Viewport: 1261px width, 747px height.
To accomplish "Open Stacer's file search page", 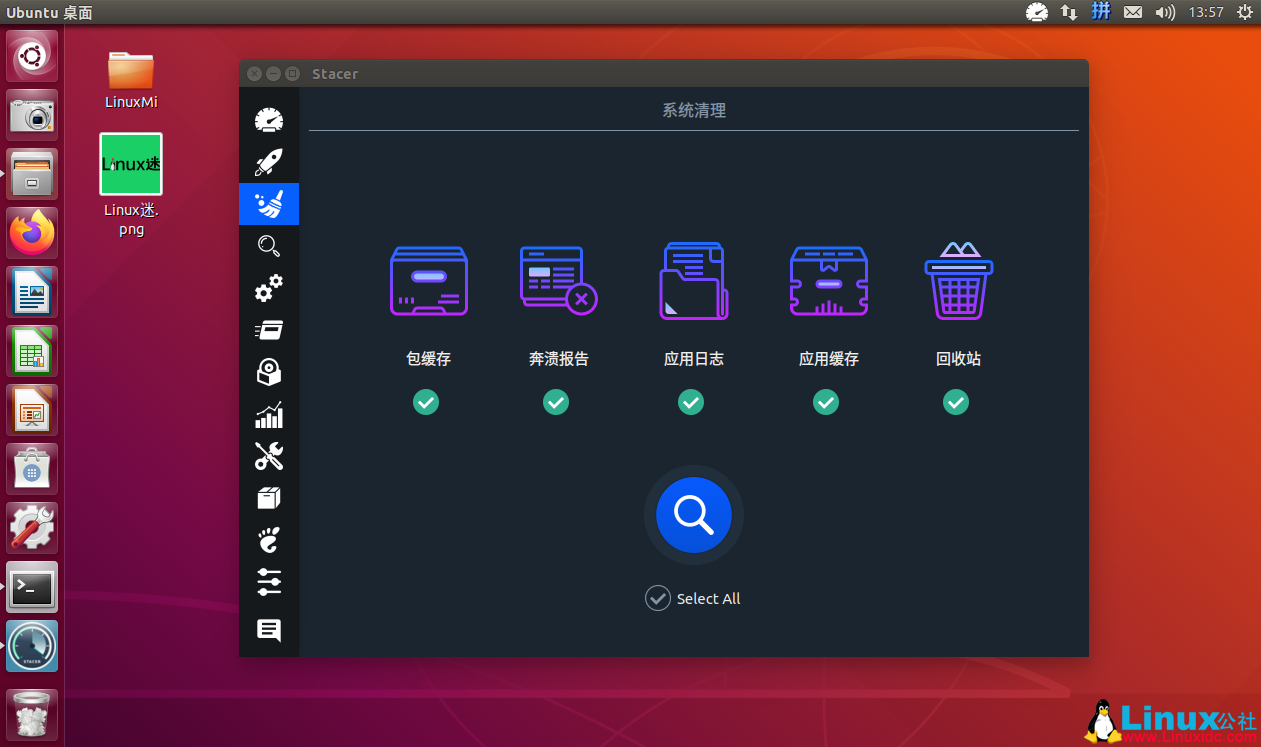I will (268, 246).
